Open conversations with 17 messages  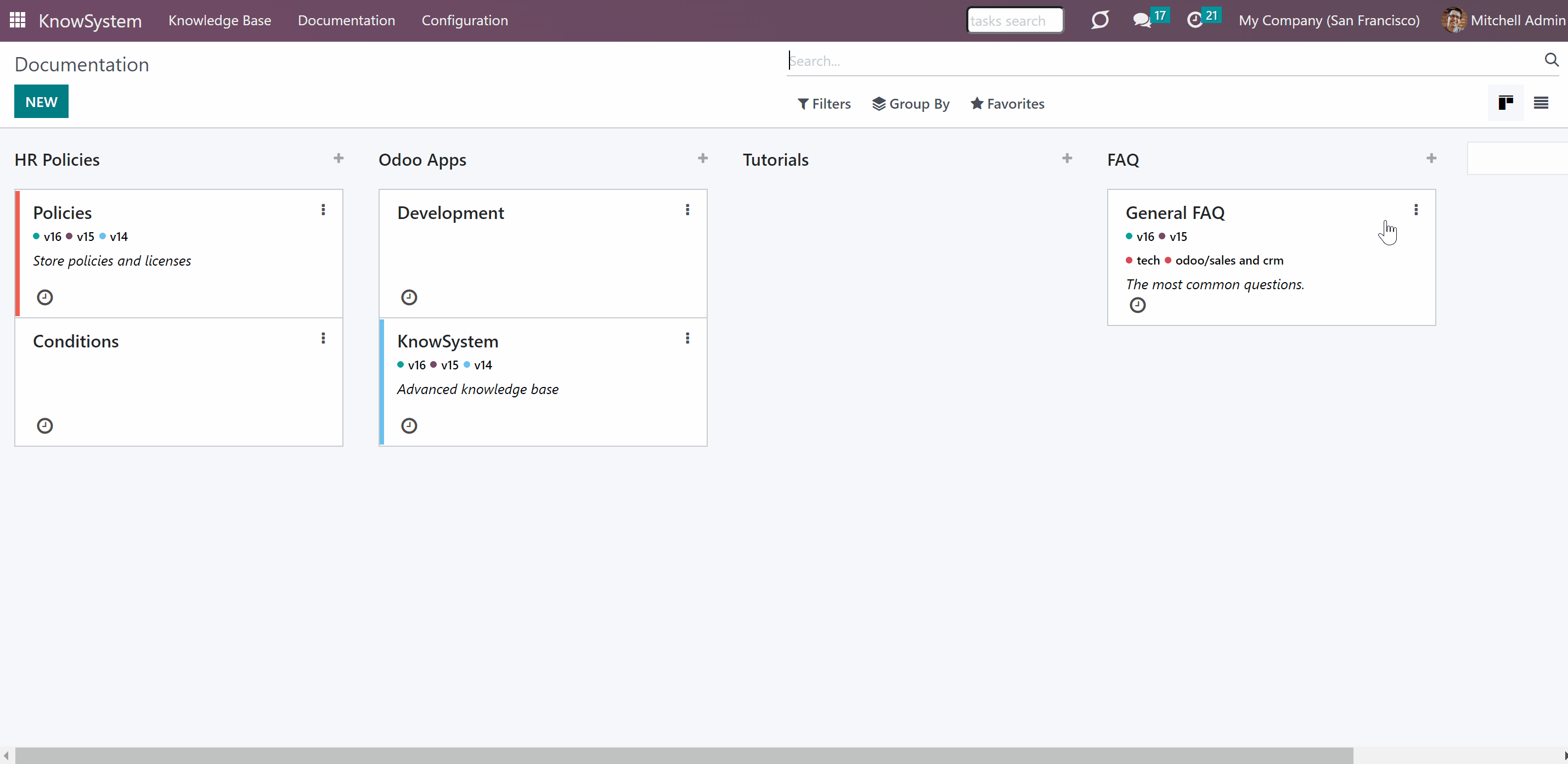(x=1150, y=19)
